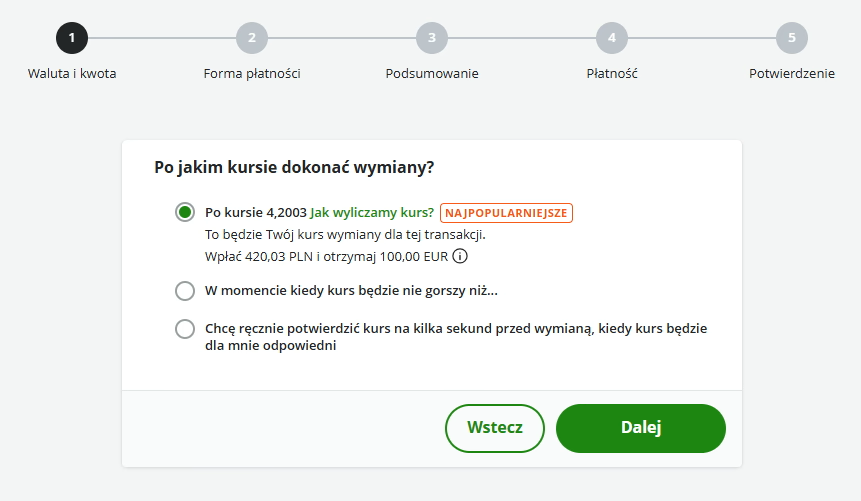Click the 'Potwierdzenie' step label

click(x=792, y=74)
